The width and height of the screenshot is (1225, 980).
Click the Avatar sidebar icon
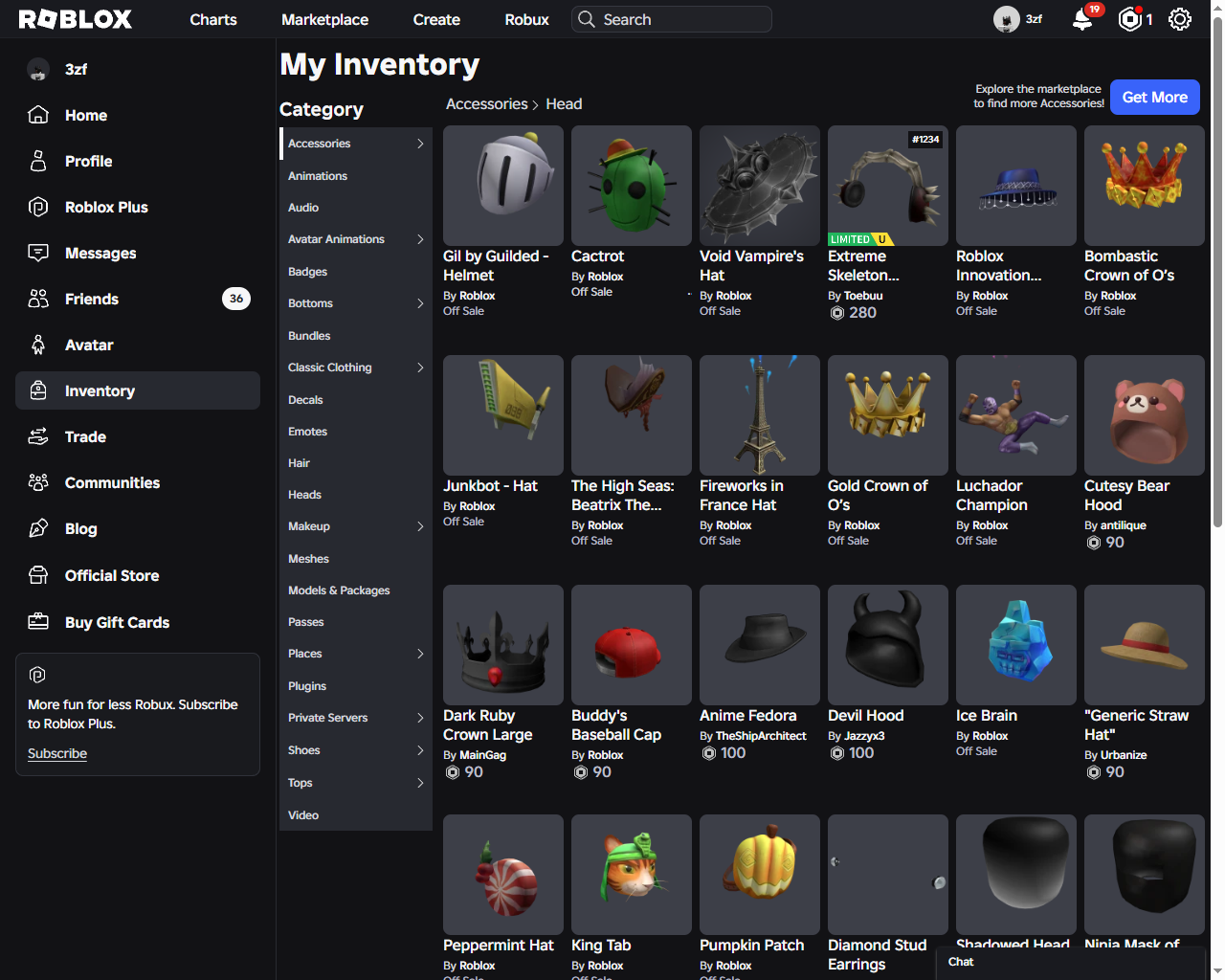38,345
